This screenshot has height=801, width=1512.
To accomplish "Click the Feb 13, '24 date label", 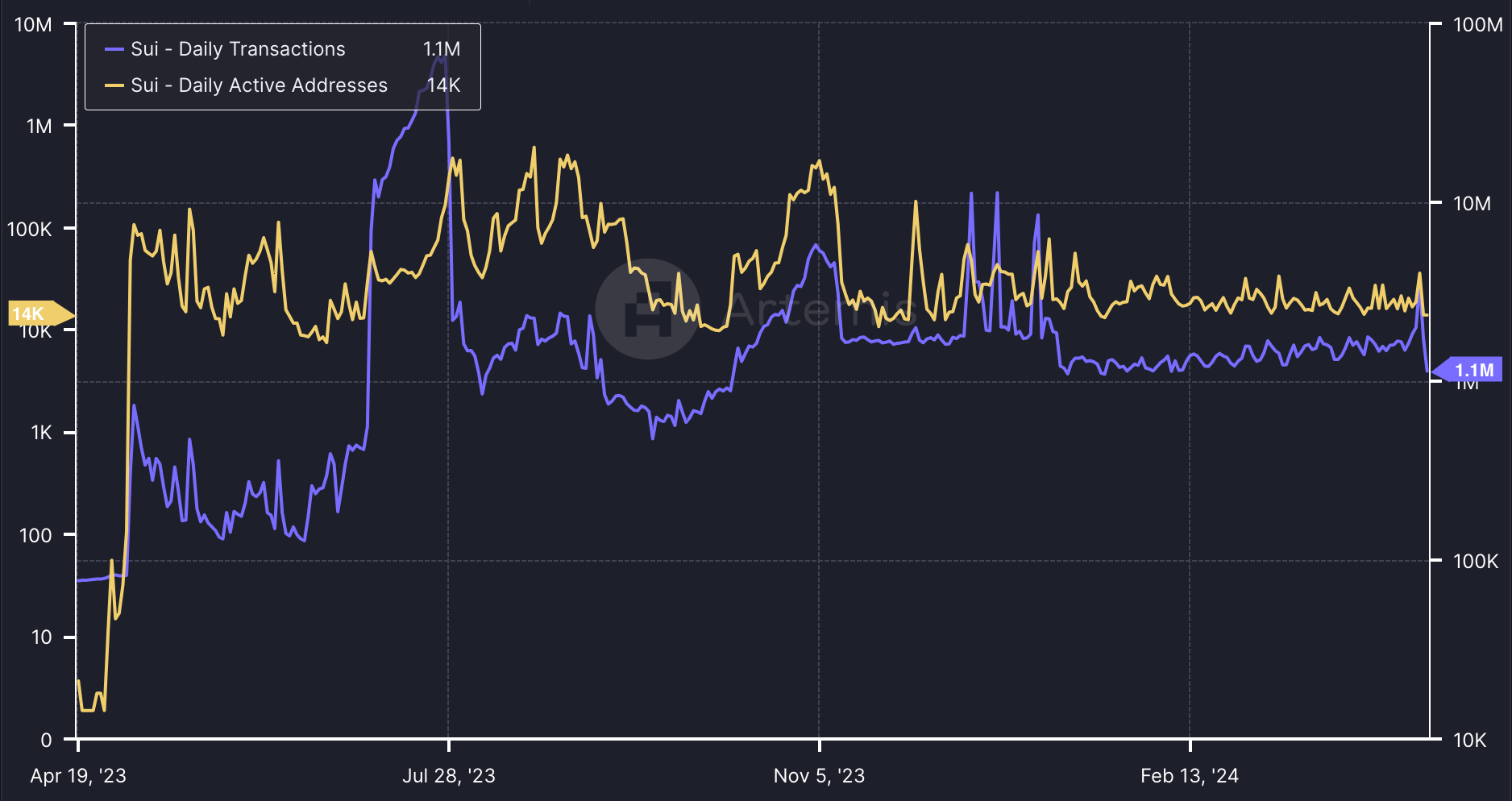I will [1190, 776].
